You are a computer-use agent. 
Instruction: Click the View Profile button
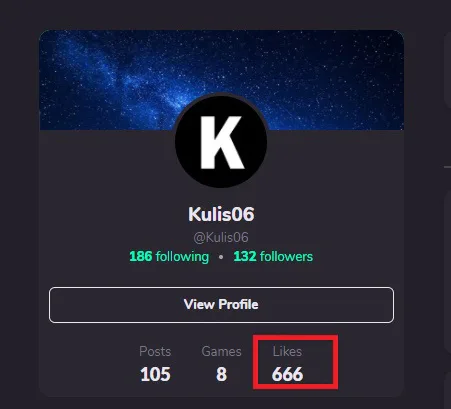tap(221, 305)
